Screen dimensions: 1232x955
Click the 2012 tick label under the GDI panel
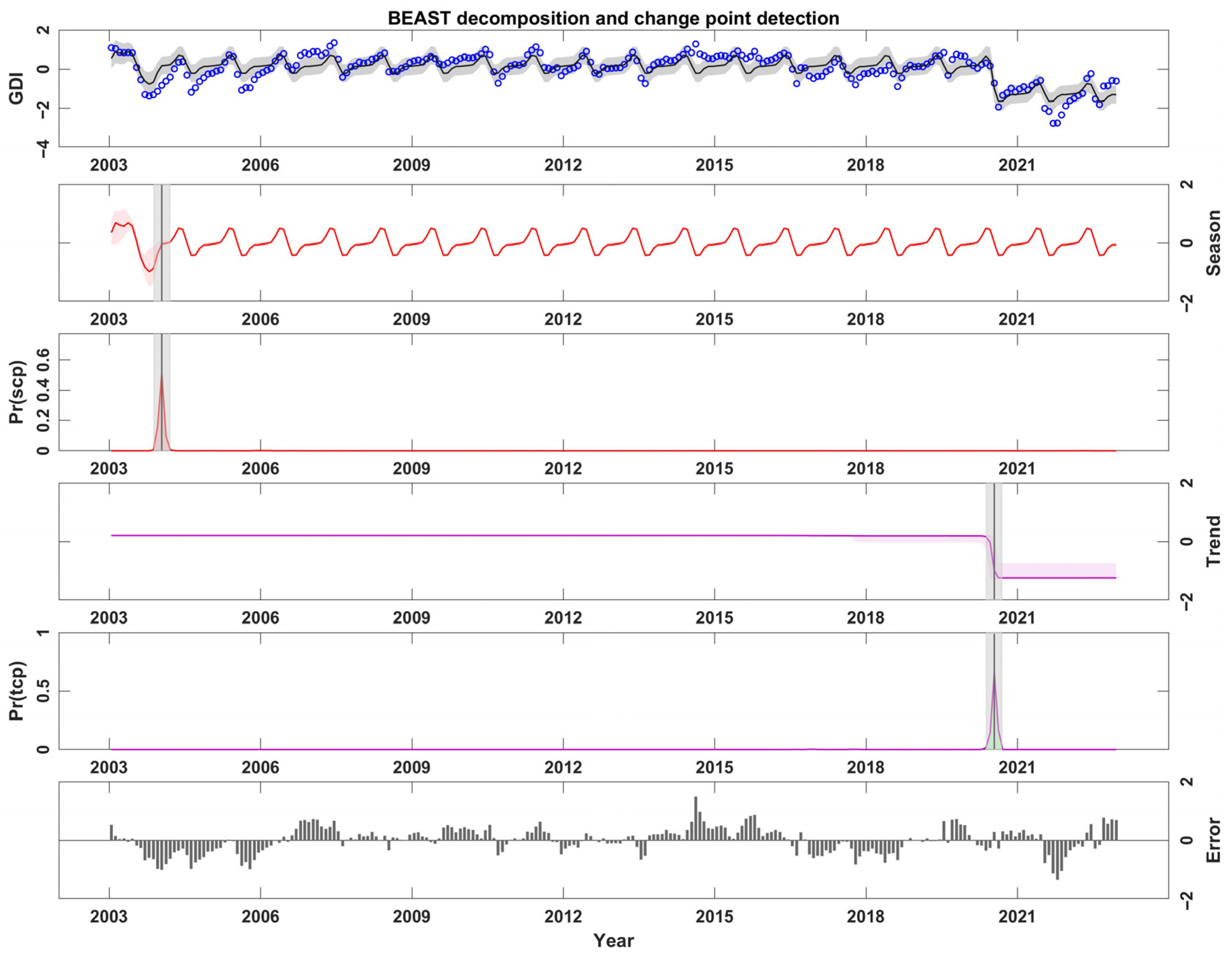(x=562, y=165)
